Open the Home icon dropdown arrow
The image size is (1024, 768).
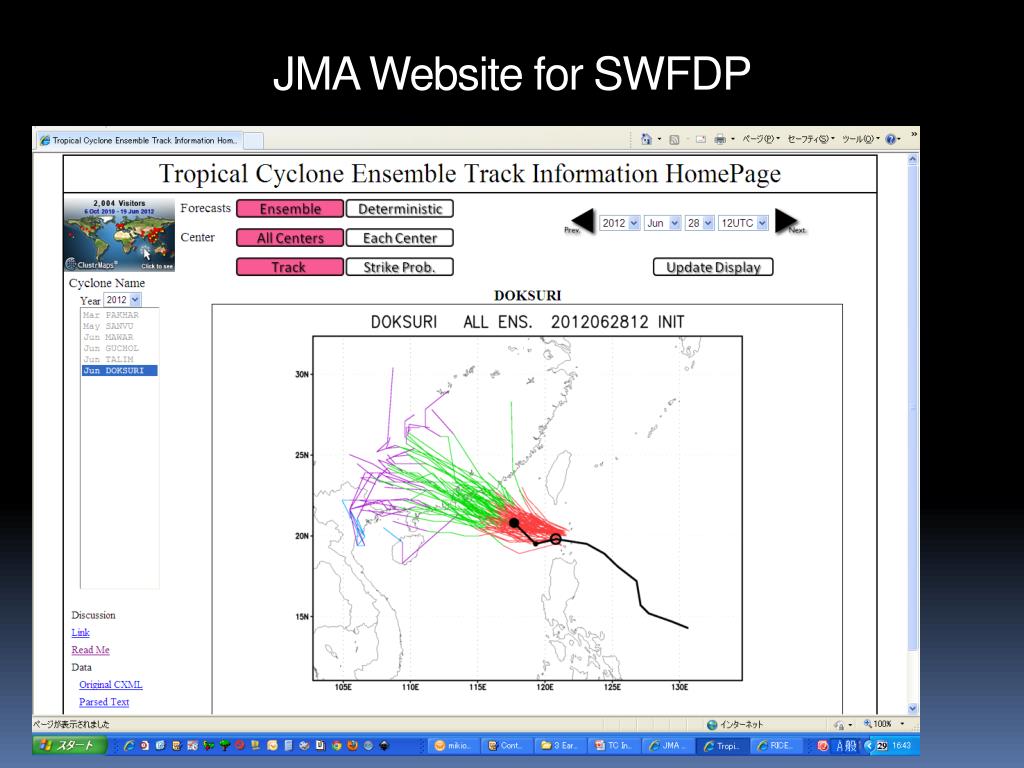[659, 139]
